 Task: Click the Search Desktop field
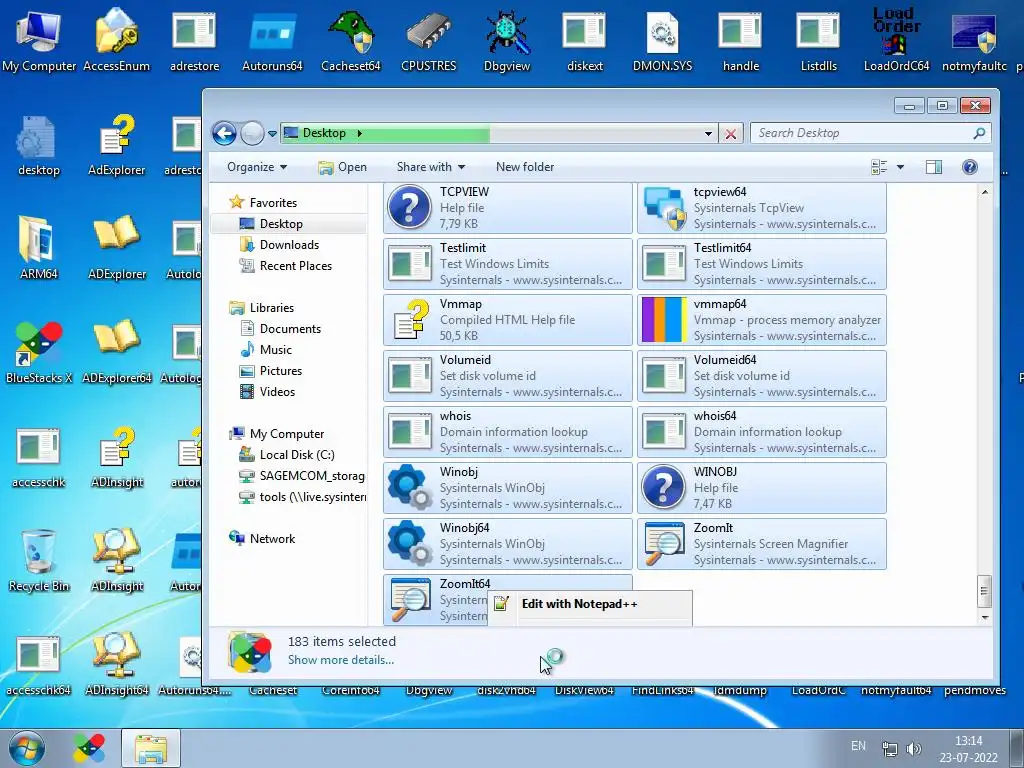pyautogui.click(x=870, y=133)
